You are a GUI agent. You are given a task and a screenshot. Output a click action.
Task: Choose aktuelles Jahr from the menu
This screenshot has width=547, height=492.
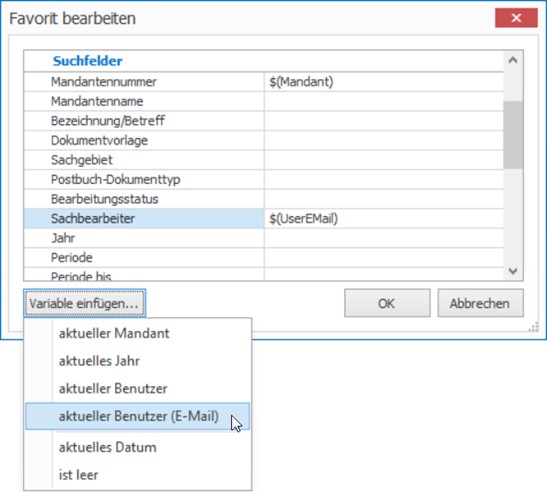point(138,361)
